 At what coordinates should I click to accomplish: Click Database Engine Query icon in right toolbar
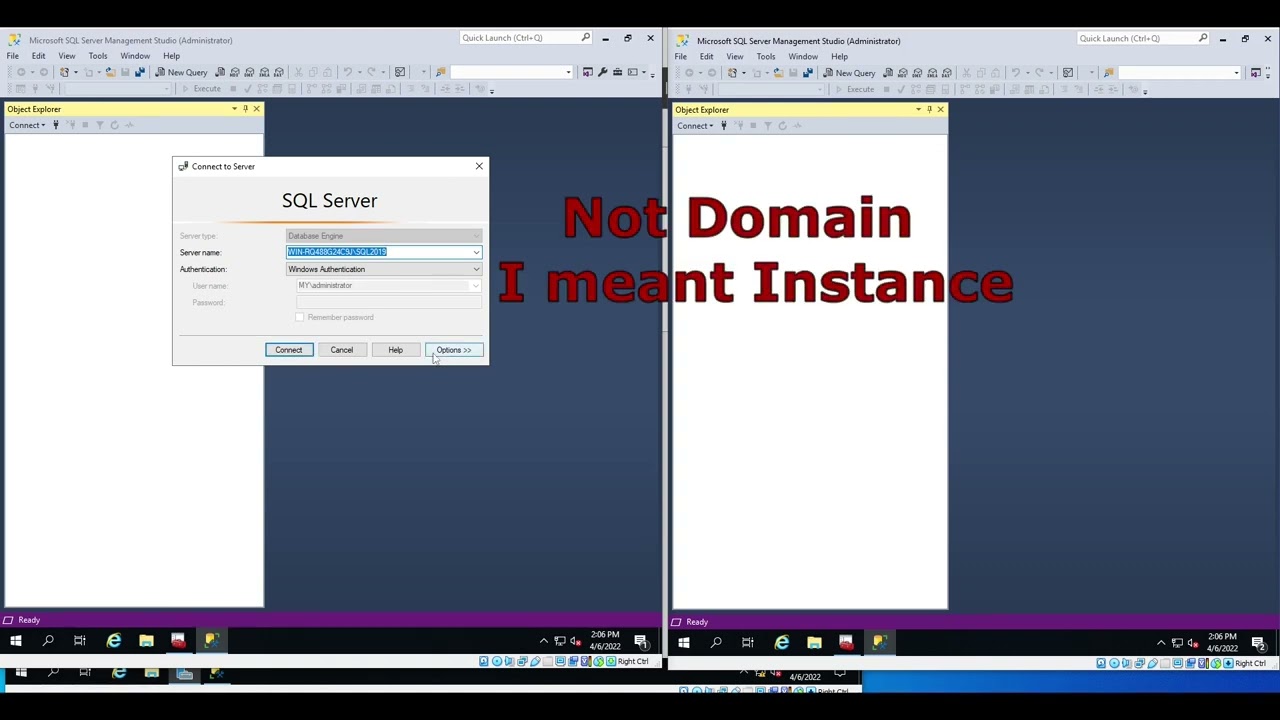pyautogui.click(x=888, y=73)
